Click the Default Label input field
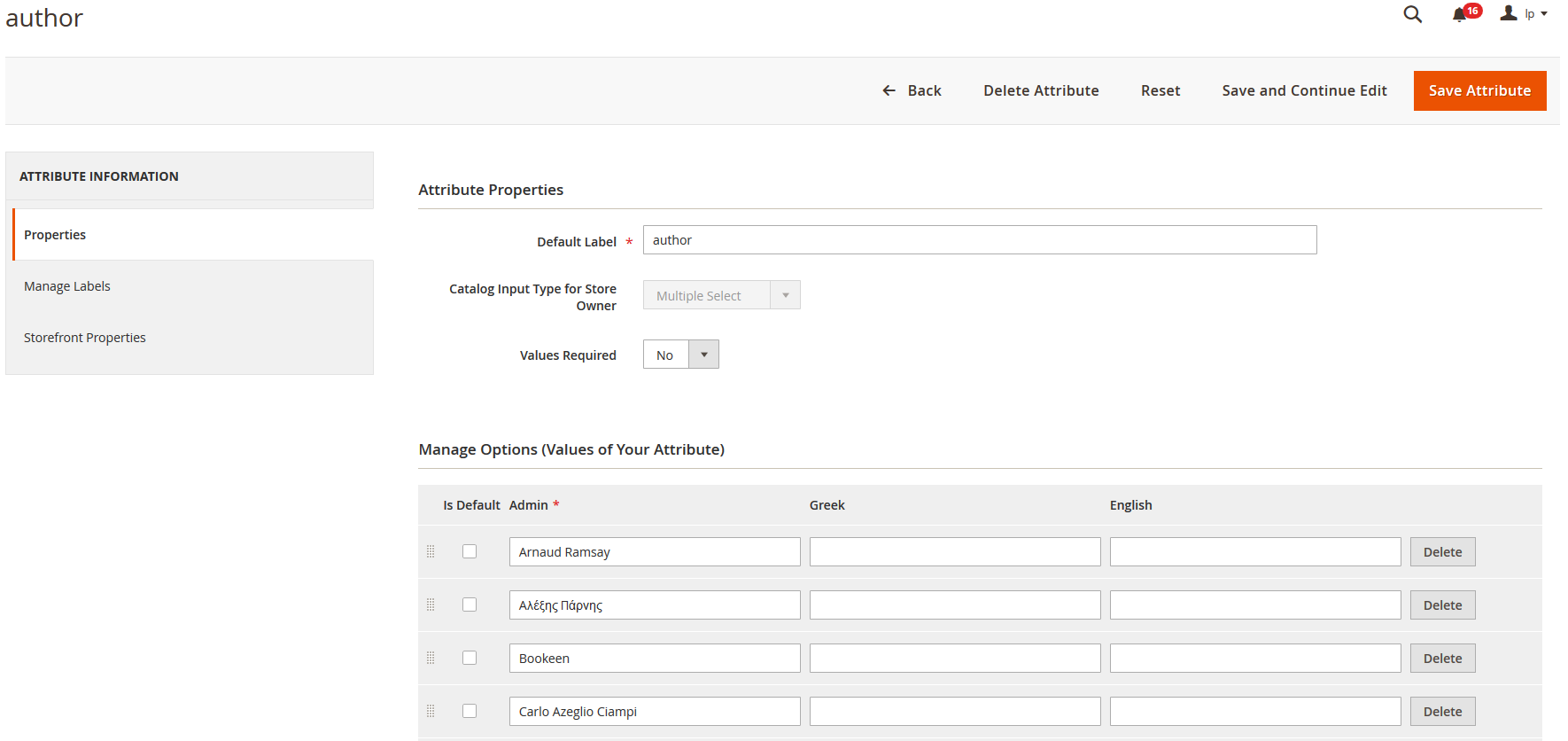Screen dimensions: 1568x741 tap(979, 240)
